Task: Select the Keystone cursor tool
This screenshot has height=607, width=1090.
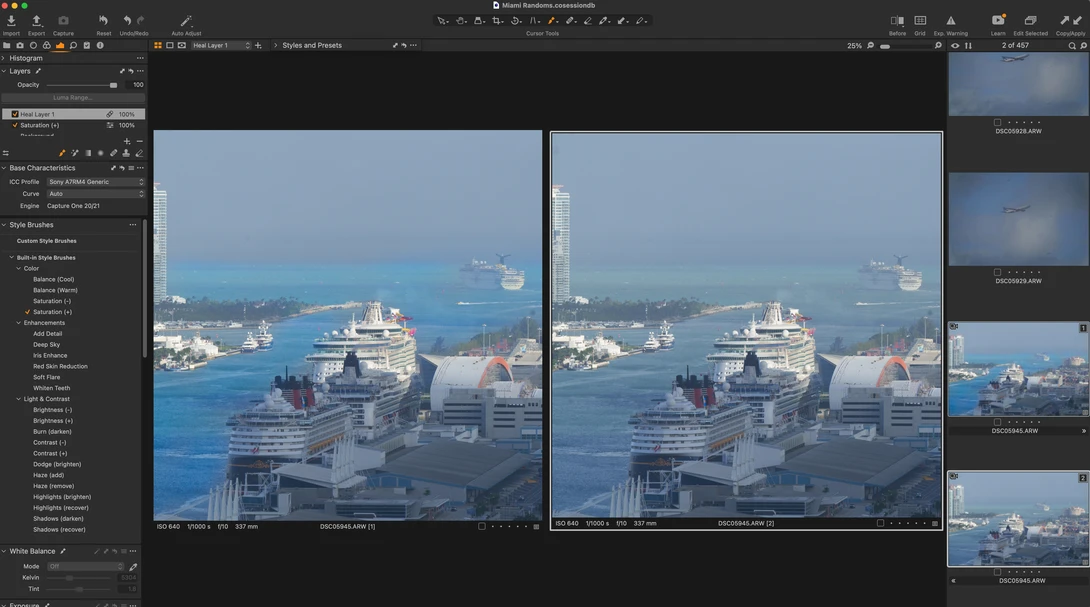Action: (x=534, y=21)
